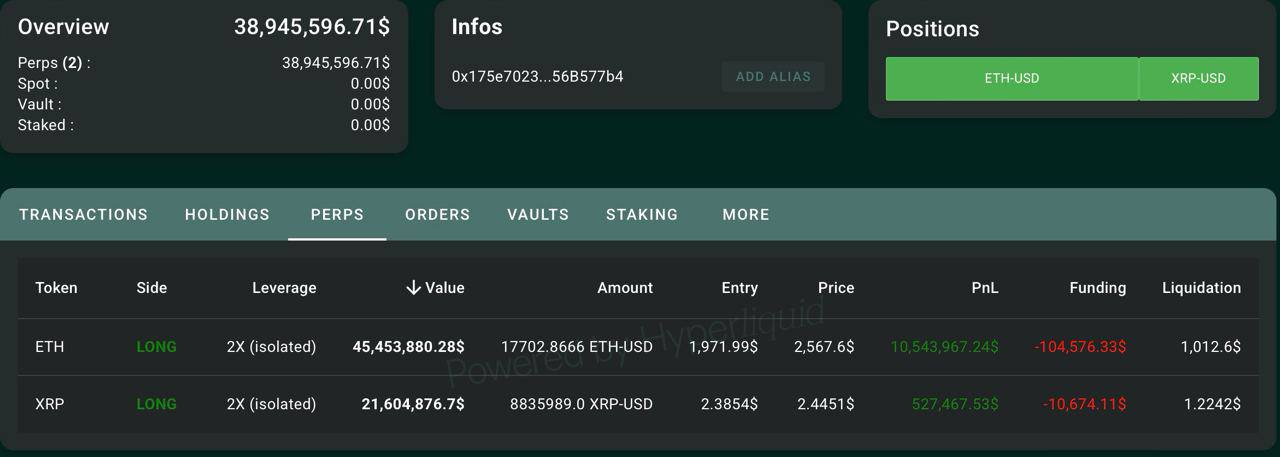Open the ETH-USD position button
The height and width of the screenshot is (457, 1280).
(x=1012, y=78)
